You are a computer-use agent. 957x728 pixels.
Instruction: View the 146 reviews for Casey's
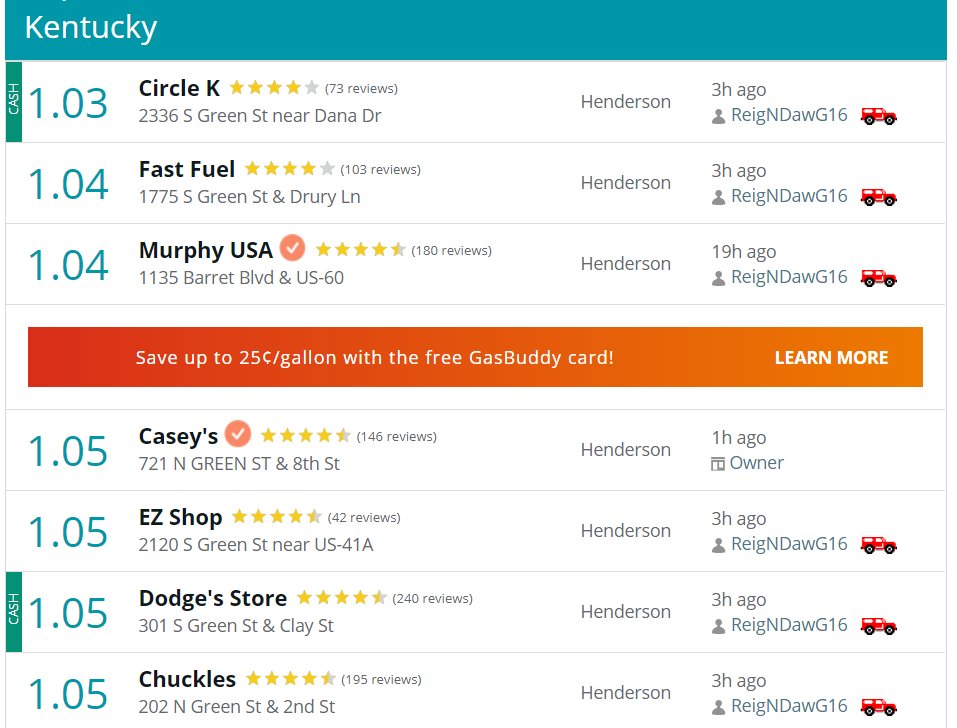coord(397,437)
